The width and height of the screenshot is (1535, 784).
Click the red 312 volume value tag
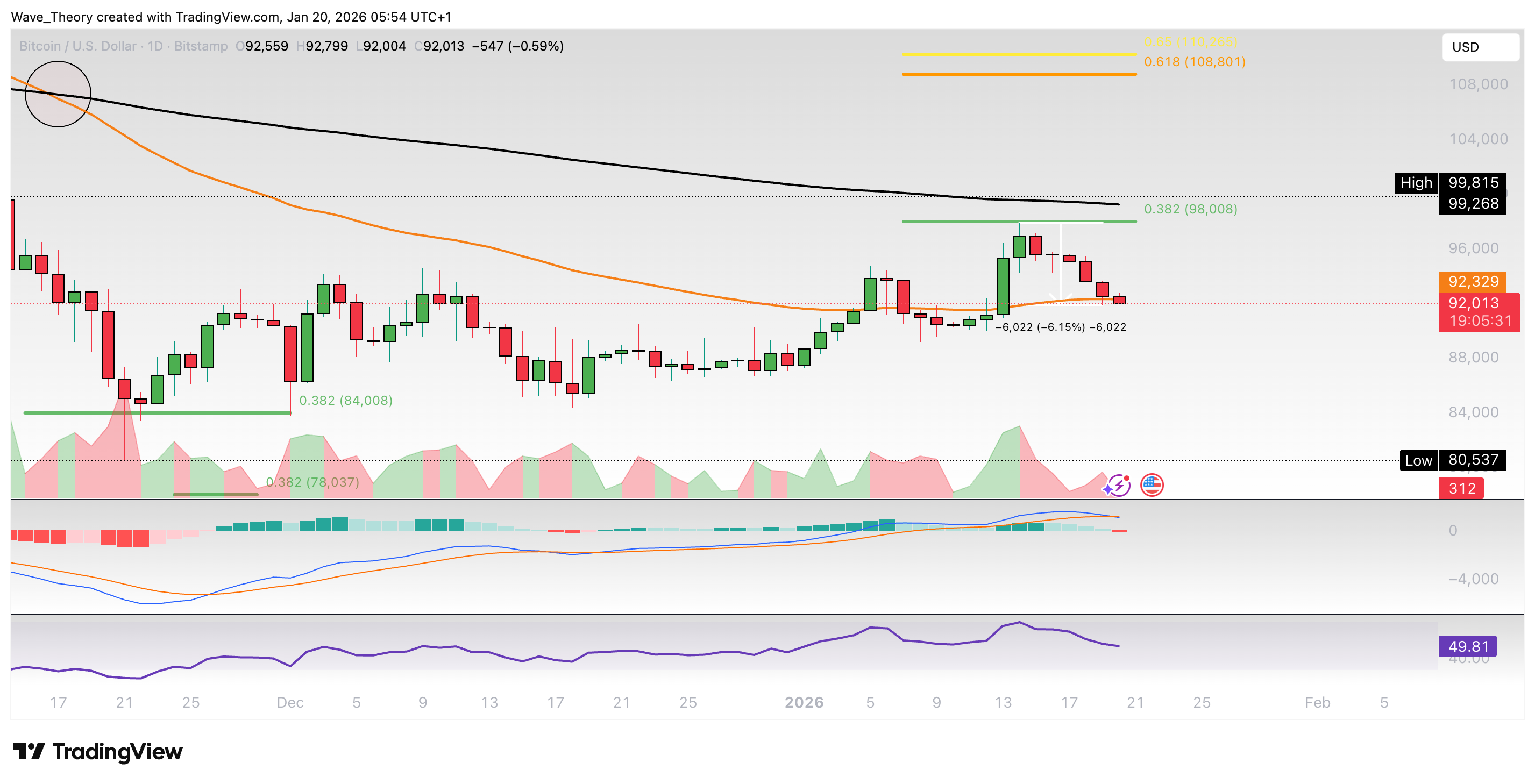coord(1461,488)
